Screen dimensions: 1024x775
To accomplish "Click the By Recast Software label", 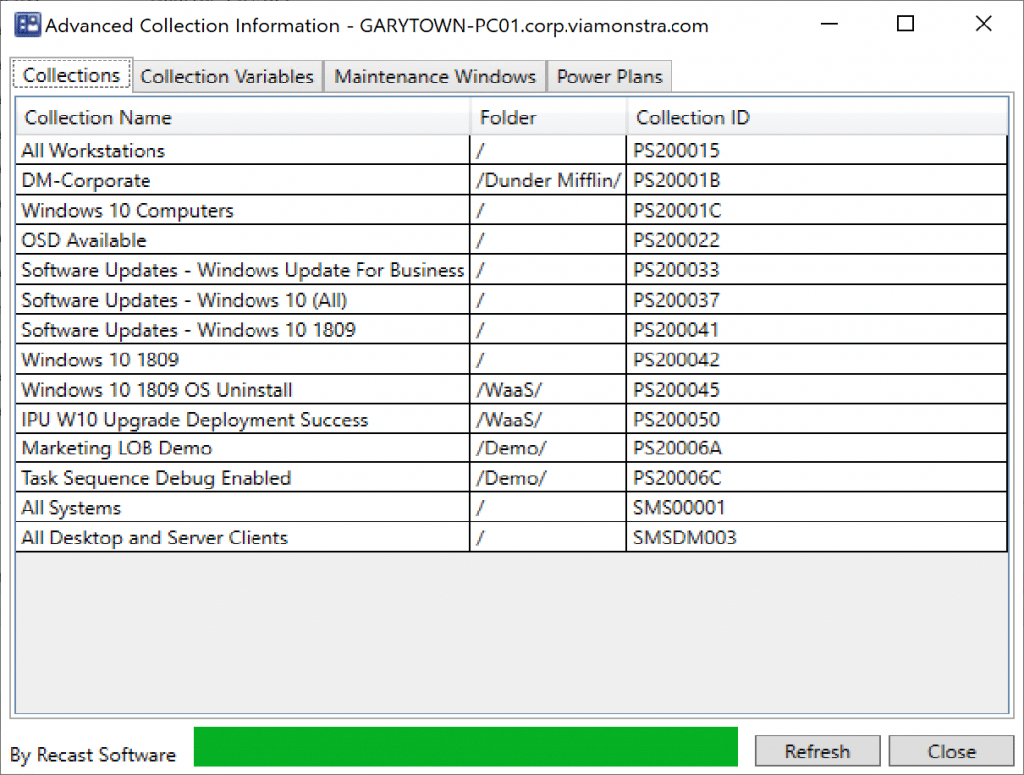I will (93, 755).
